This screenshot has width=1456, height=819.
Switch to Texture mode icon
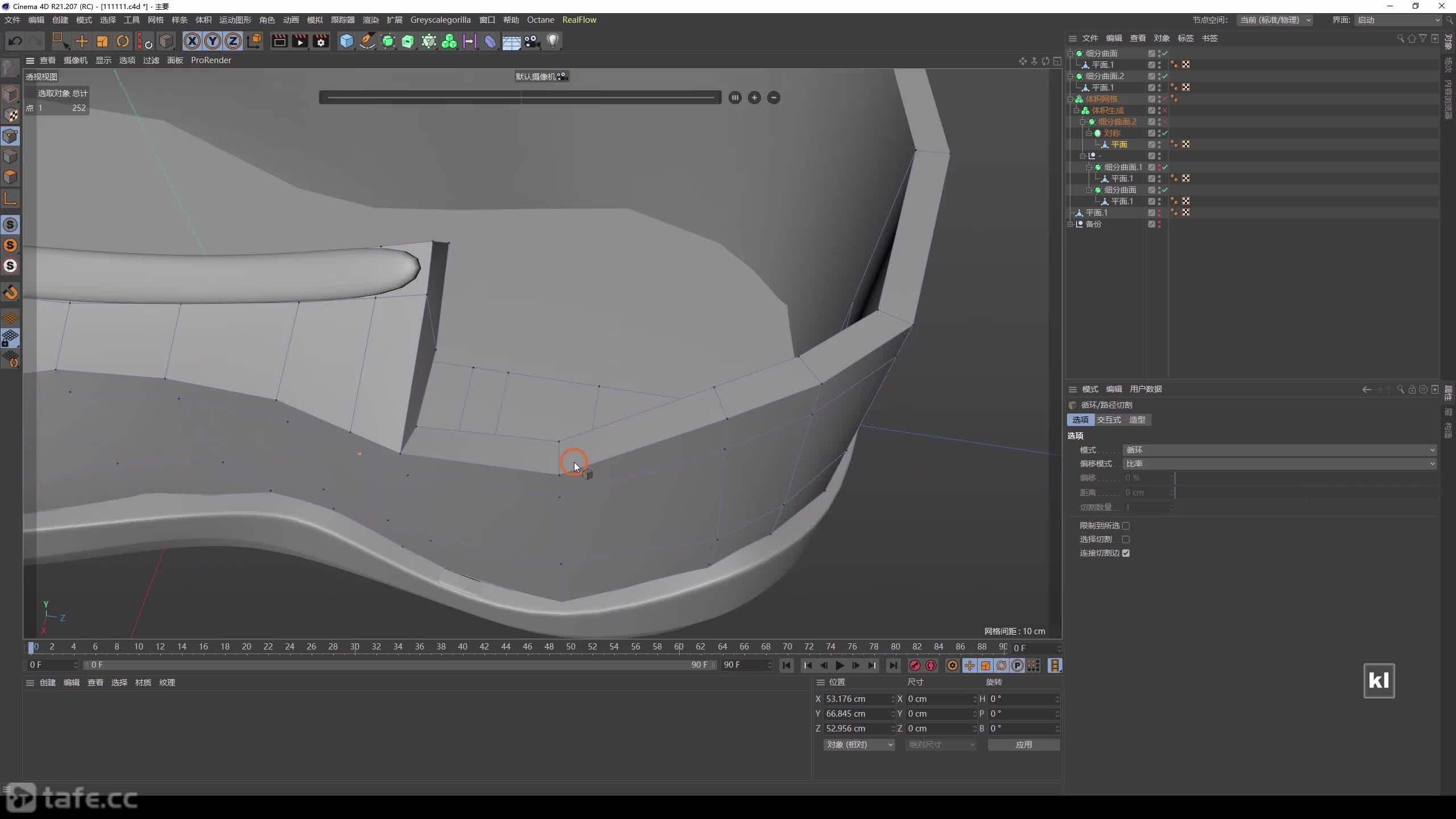pyautogui.click(x=10, y=115)
